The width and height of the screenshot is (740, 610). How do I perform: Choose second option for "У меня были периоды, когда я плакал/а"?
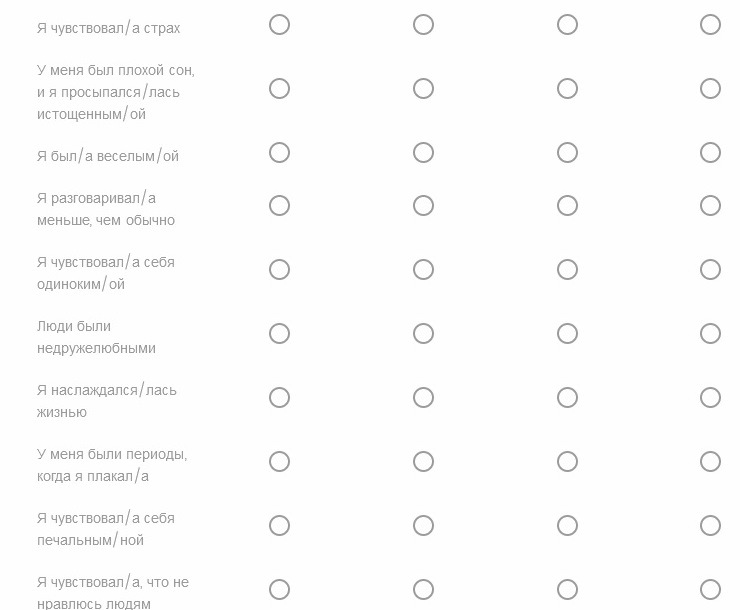coord(424,462)
